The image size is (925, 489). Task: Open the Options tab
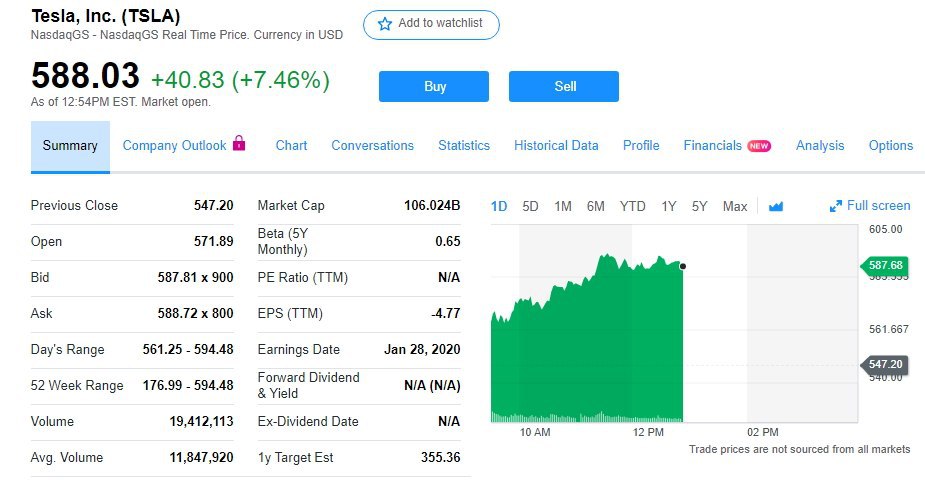(x=891, y=146)
